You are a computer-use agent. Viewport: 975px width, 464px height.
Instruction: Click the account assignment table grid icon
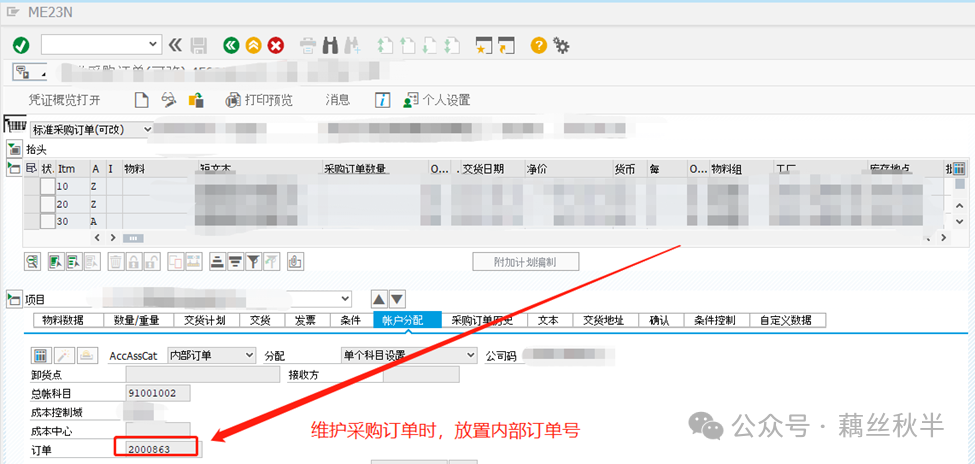[41, 356]
